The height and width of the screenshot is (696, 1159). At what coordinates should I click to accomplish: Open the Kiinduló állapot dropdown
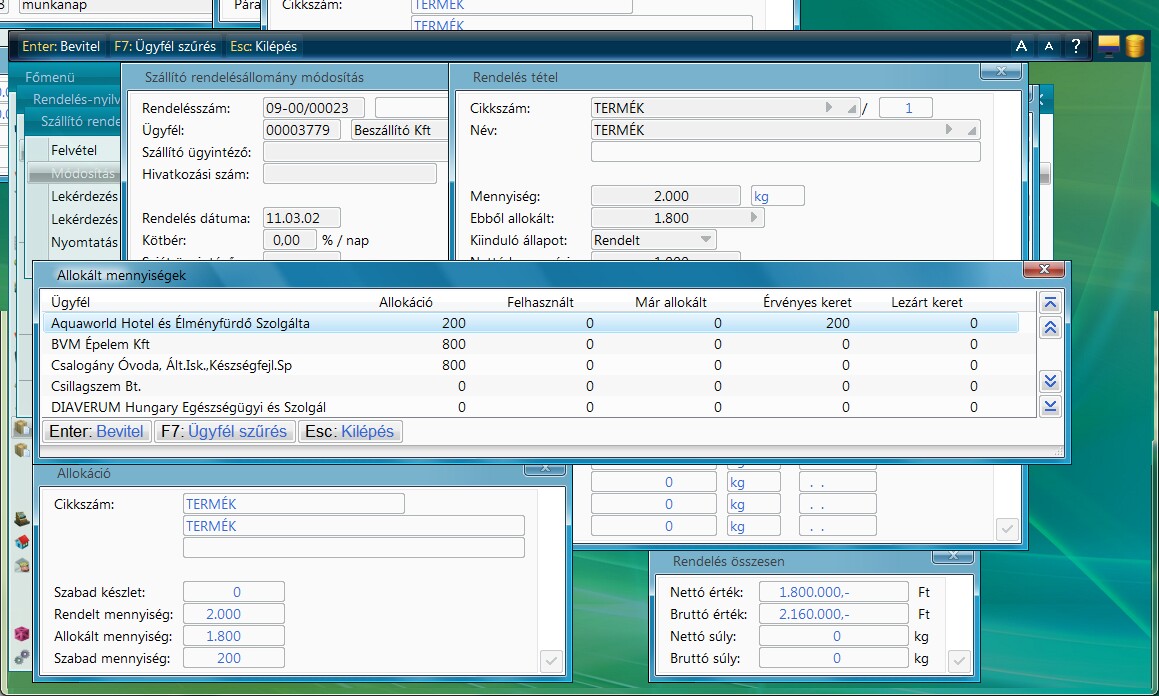coord(705,240)
